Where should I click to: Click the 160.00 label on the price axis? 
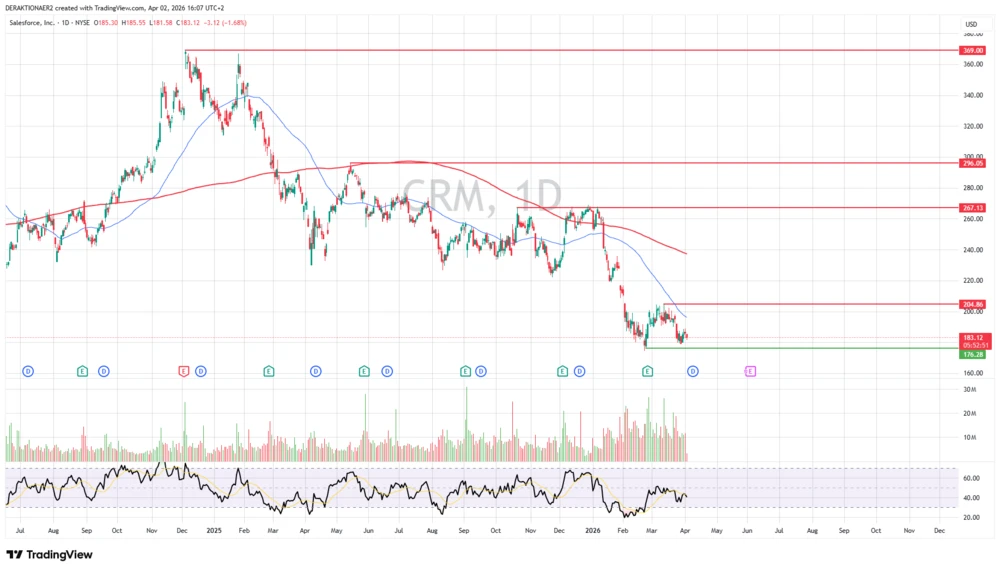tap(973, 373)
